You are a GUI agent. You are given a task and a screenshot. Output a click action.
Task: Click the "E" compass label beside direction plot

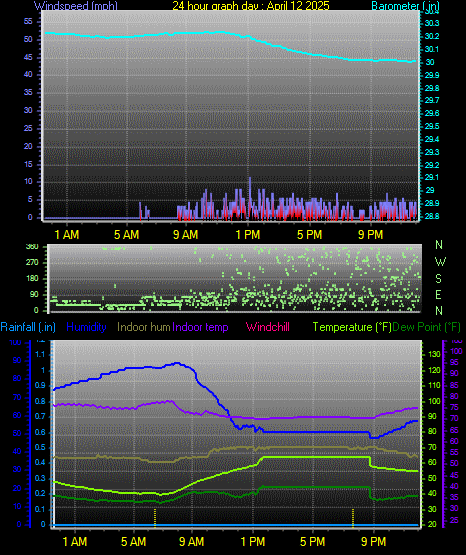[438, 294]
